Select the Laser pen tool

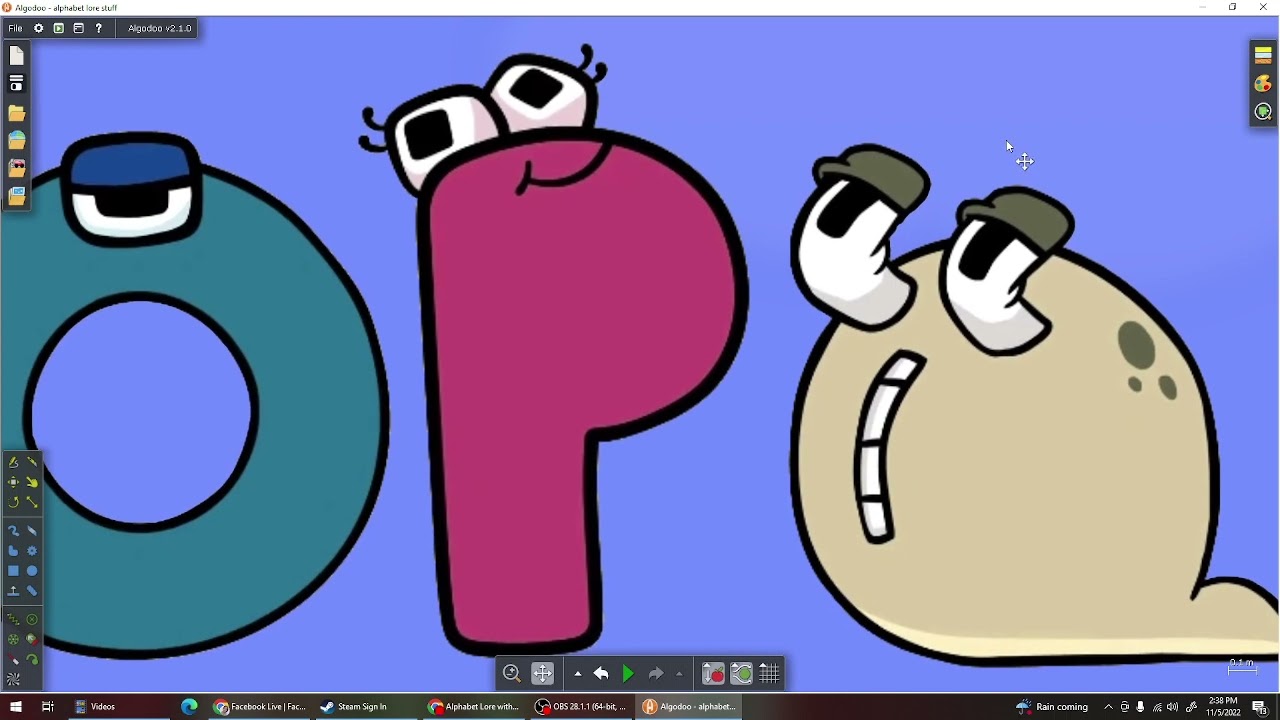(x=13, y=659)
